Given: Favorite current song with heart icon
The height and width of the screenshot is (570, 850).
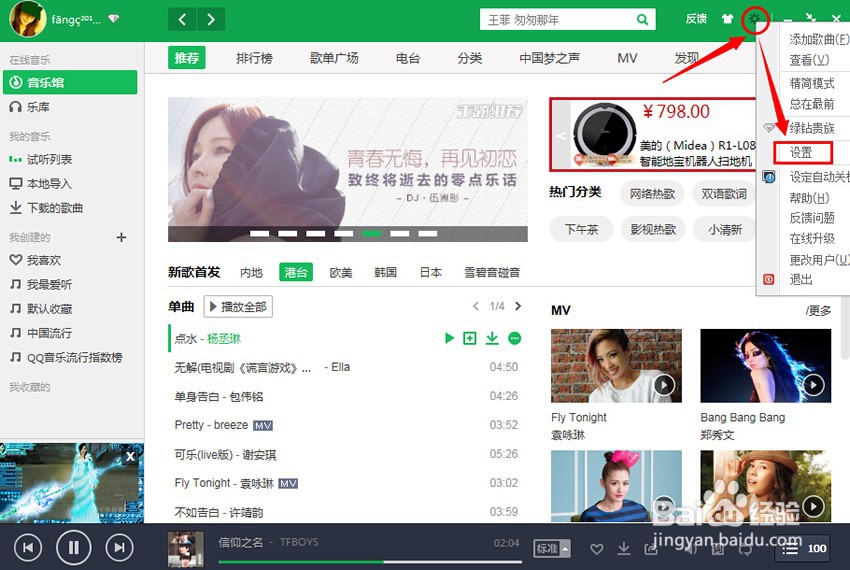Looking at the screenshot, I should (x=597, y=549).
